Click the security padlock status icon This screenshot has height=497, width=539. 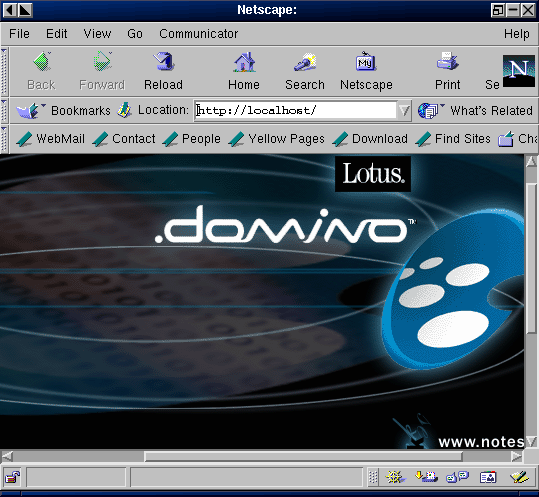tap(13, 477)
